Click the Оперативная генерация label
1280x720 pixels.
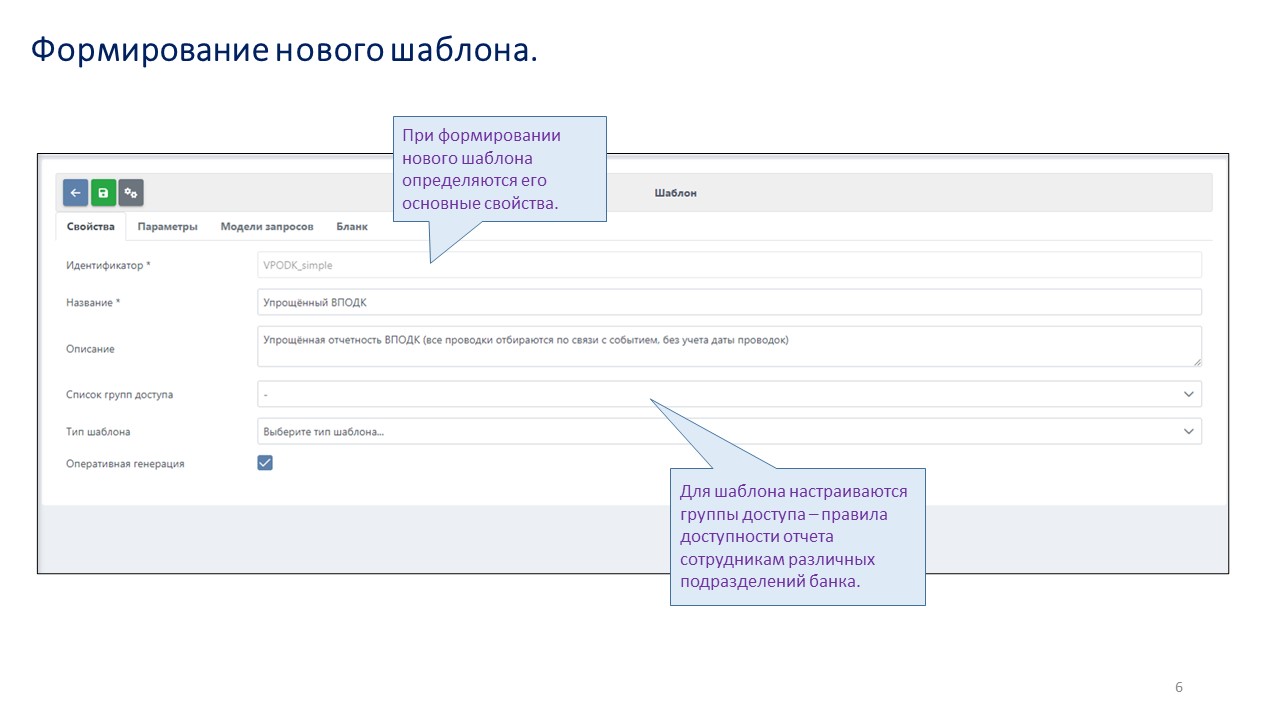coord(125,464)
